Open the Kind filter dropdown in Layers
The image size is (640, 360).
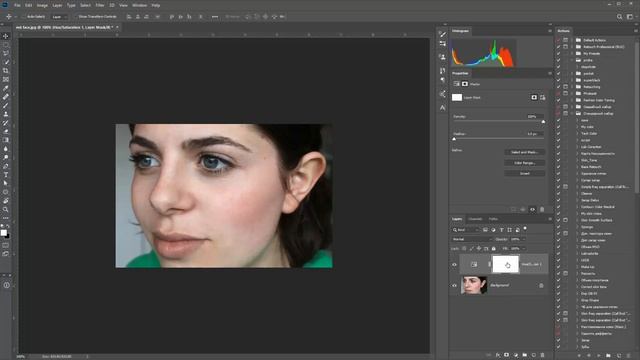(465, 230)
